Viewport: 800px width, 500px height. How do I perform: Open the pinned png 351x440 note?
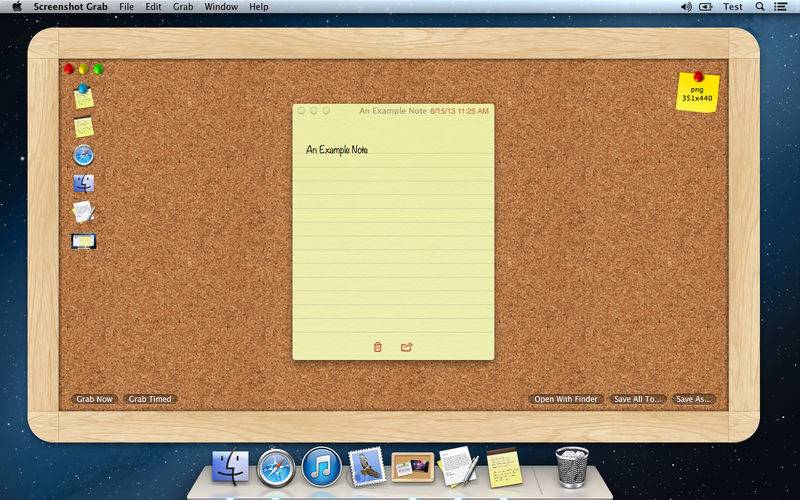[x=697, y=93]
